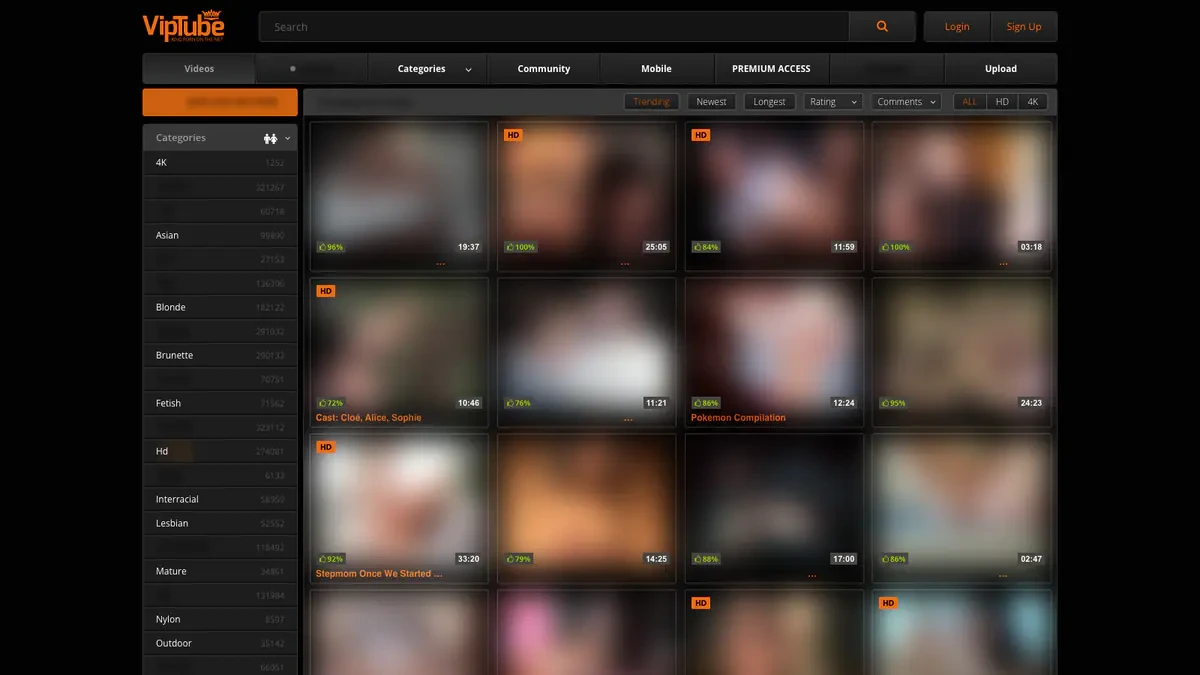This screenshot has height=675, width=1200.
Task: Click the orange banner button above Categories
Action: coord(220,102)
